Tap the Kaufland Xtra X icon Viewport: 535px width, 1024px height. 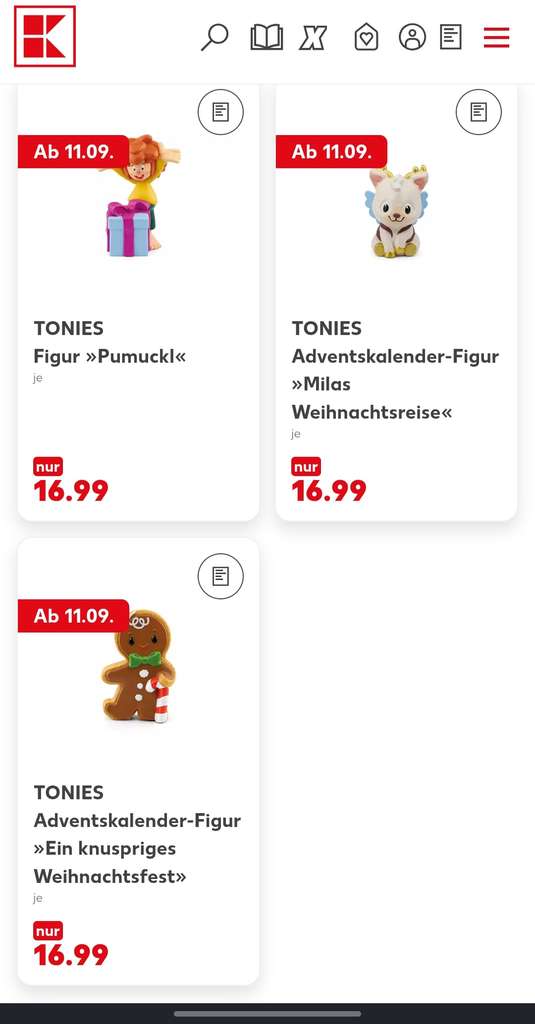[x=314, y=37]
